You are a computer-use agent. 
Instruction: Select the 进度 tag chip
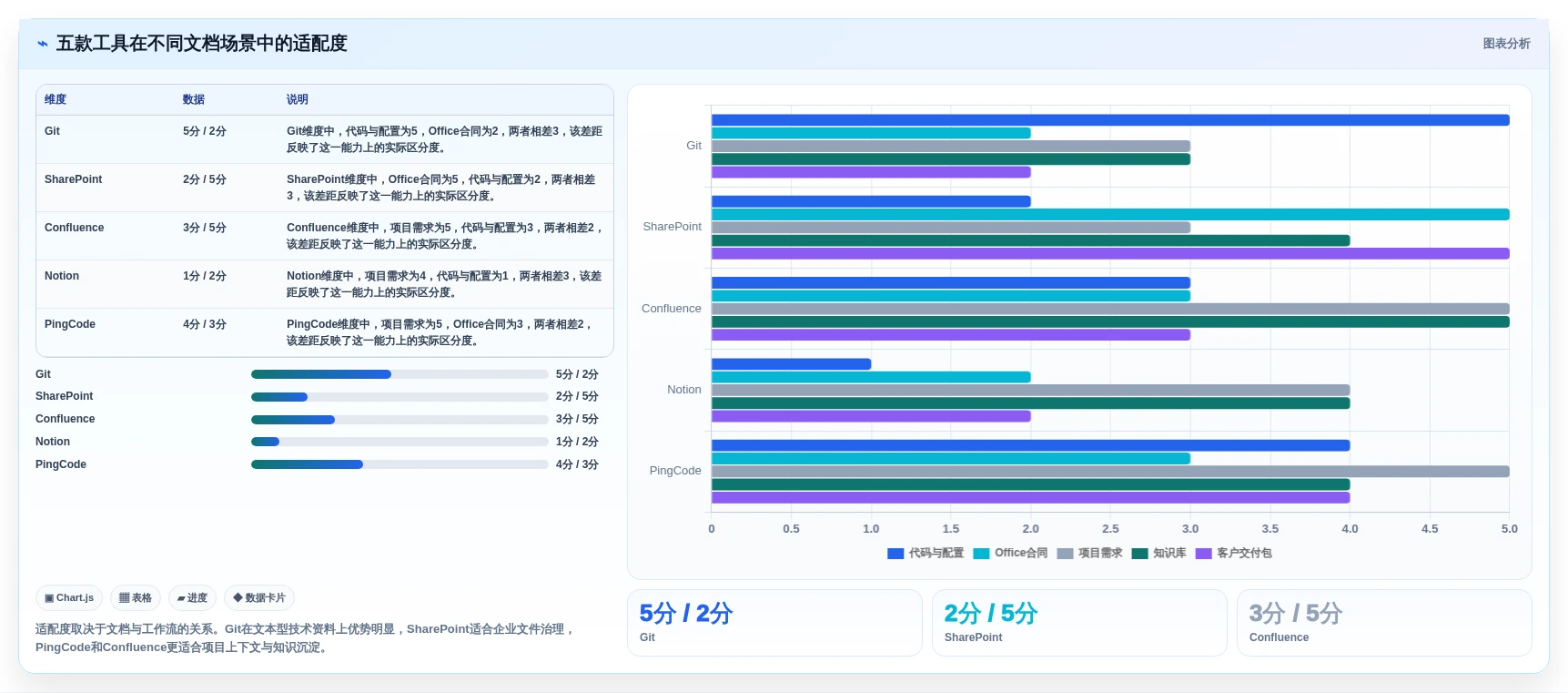click(x=192, y=598)
